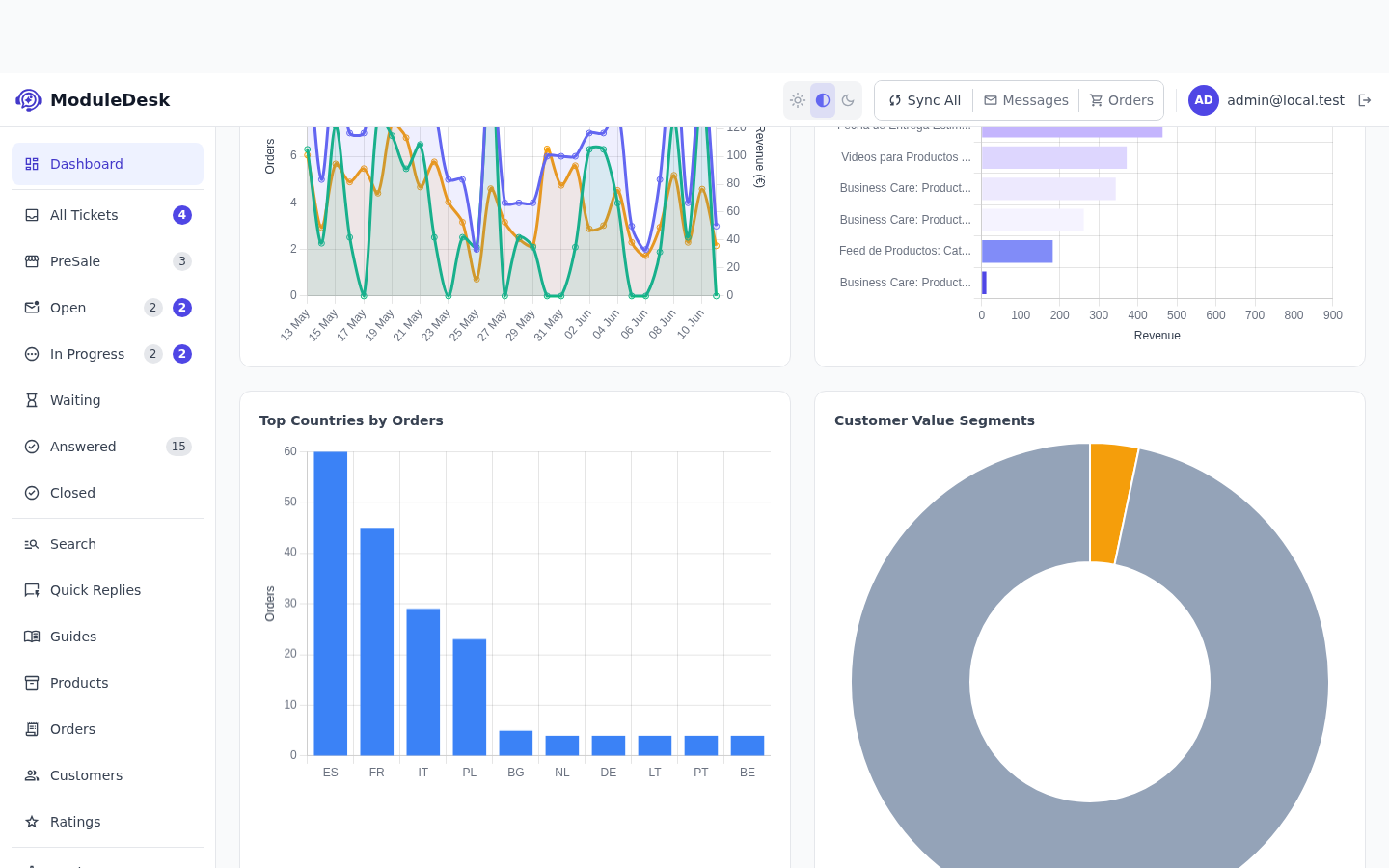Click the Closed tickets icon
This screenshot has width=1389, height=868.
click(x=32, y=493)
